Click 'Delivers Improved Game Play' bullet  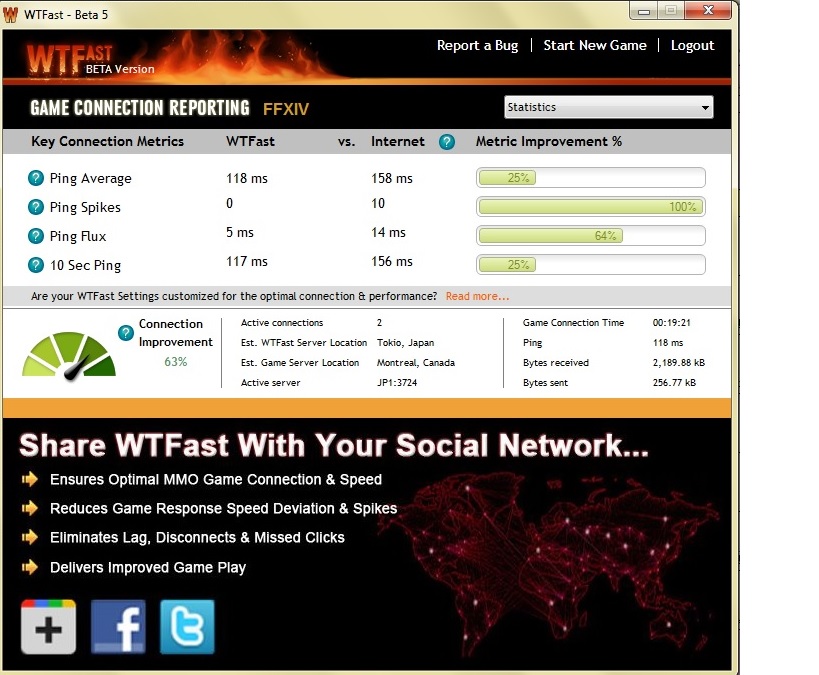point(148,567)
